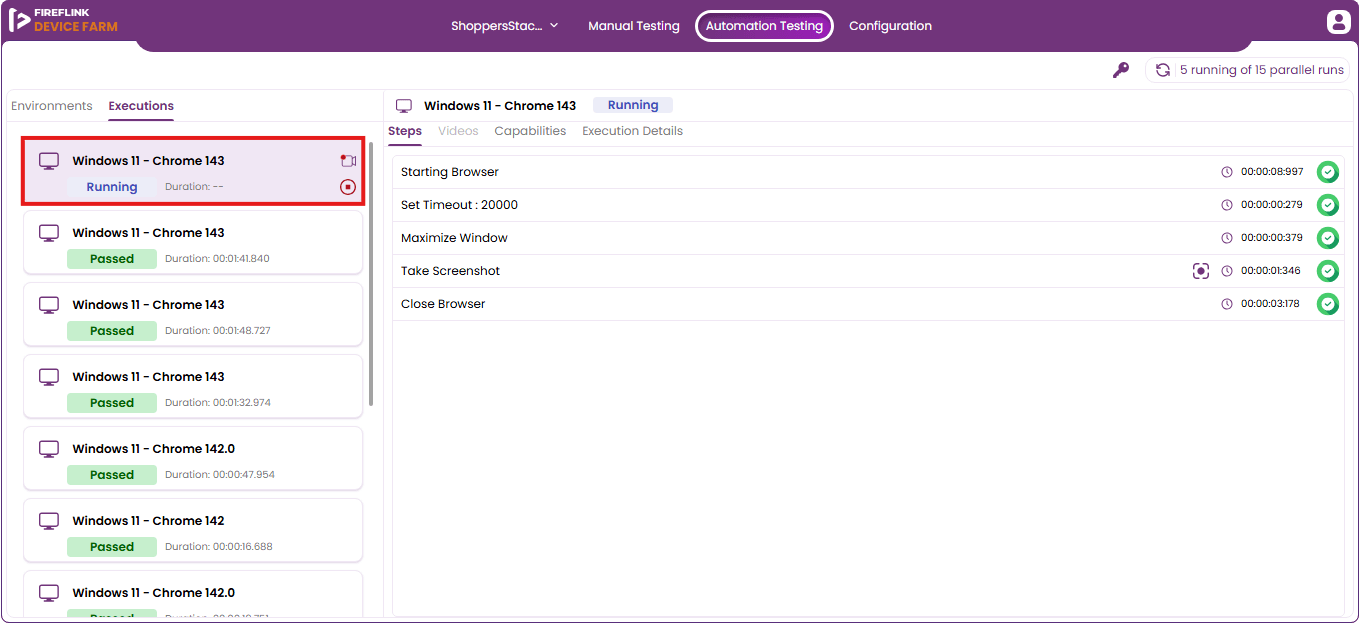Show the Execution Details tab
The width and height of the screenshot is (1362, 626).
coord(633,131)
